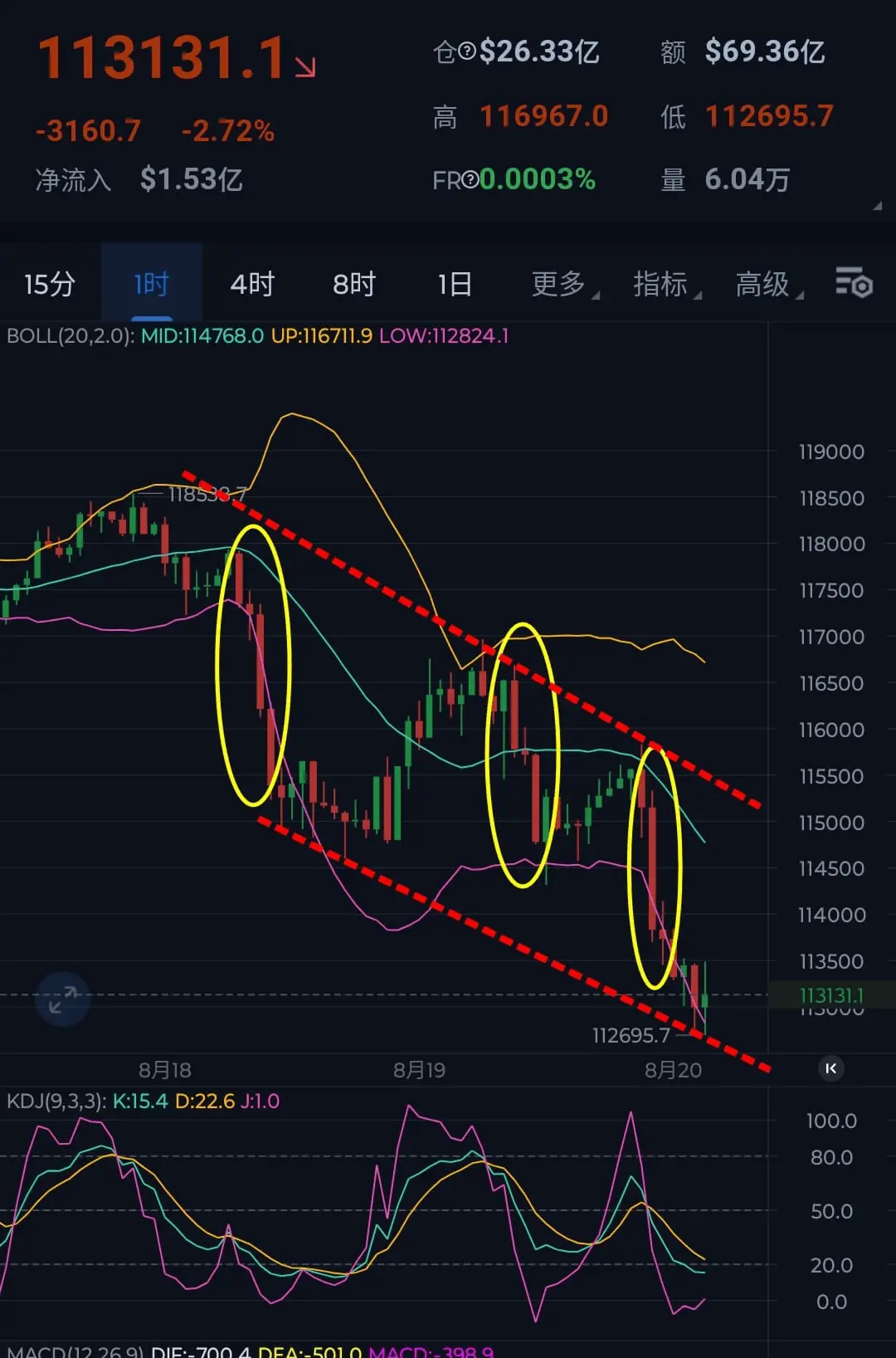Tap the fullscreen expand chart button

point(62,999)
